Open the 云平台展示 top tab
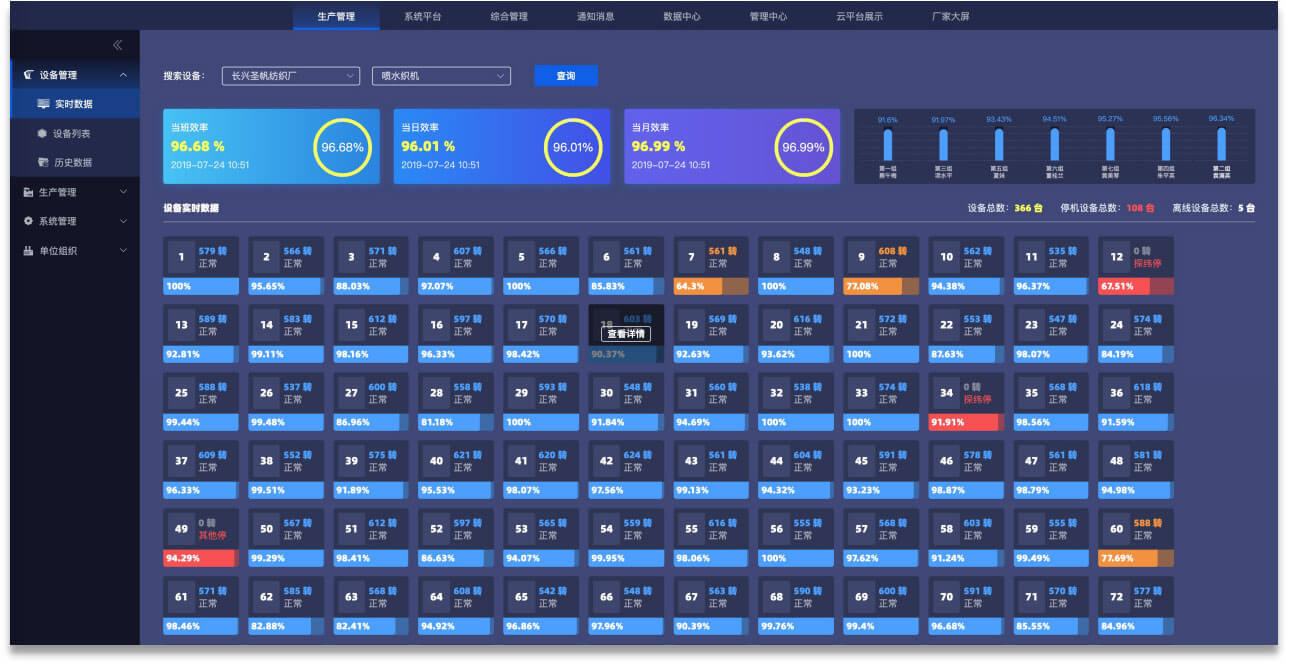 [859, 16]
